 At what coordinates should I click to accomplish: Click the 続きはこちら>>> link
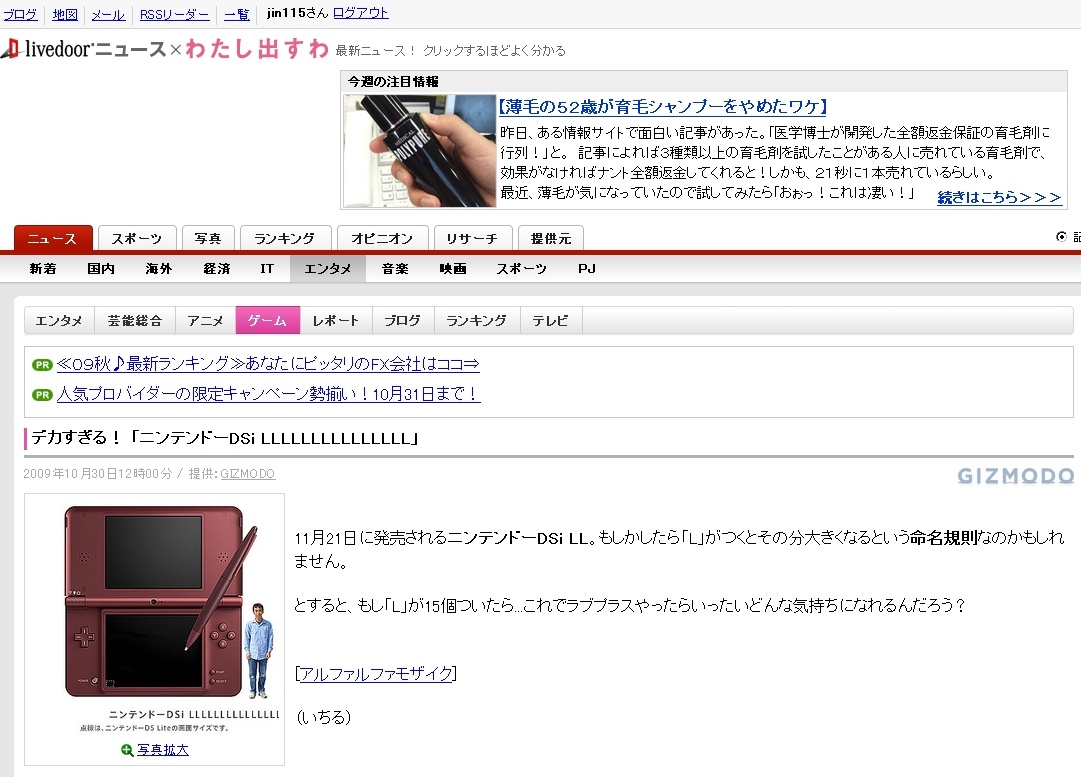999,197
